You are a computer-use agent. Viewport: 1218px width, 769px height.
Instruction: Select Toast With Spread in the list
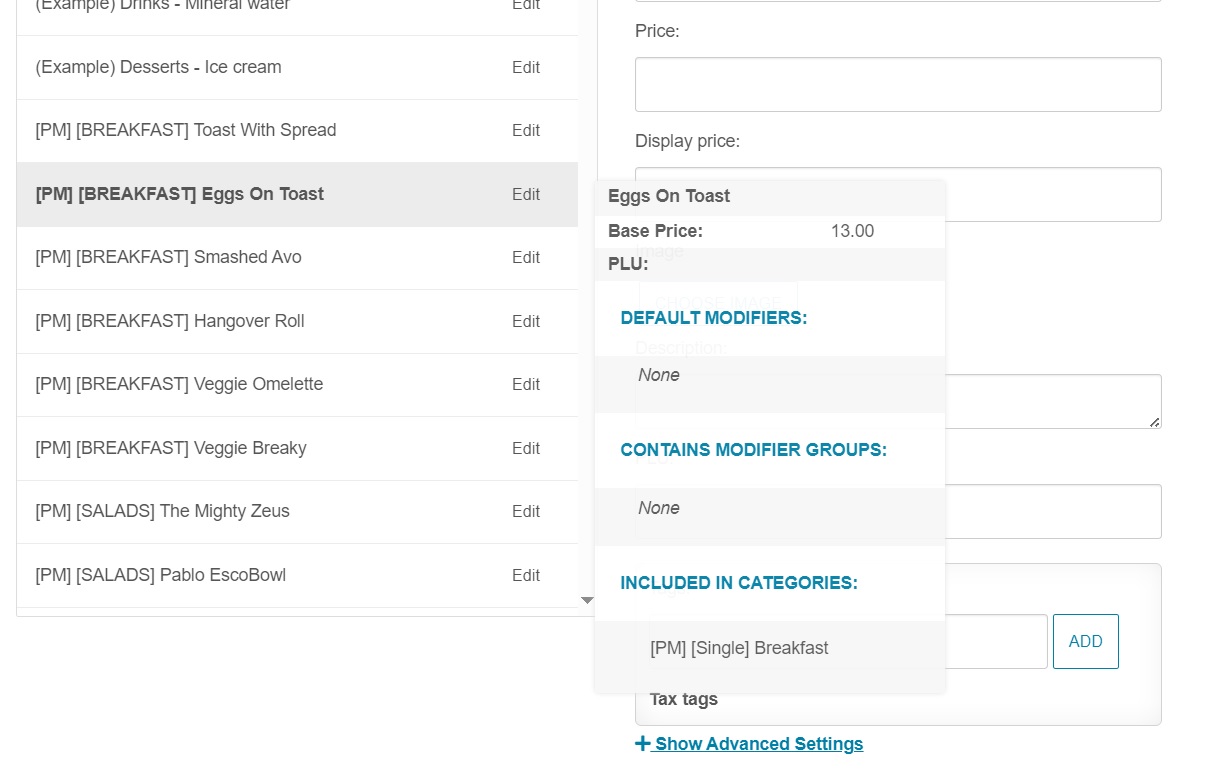pyautogui.click(x=186, y=131)
